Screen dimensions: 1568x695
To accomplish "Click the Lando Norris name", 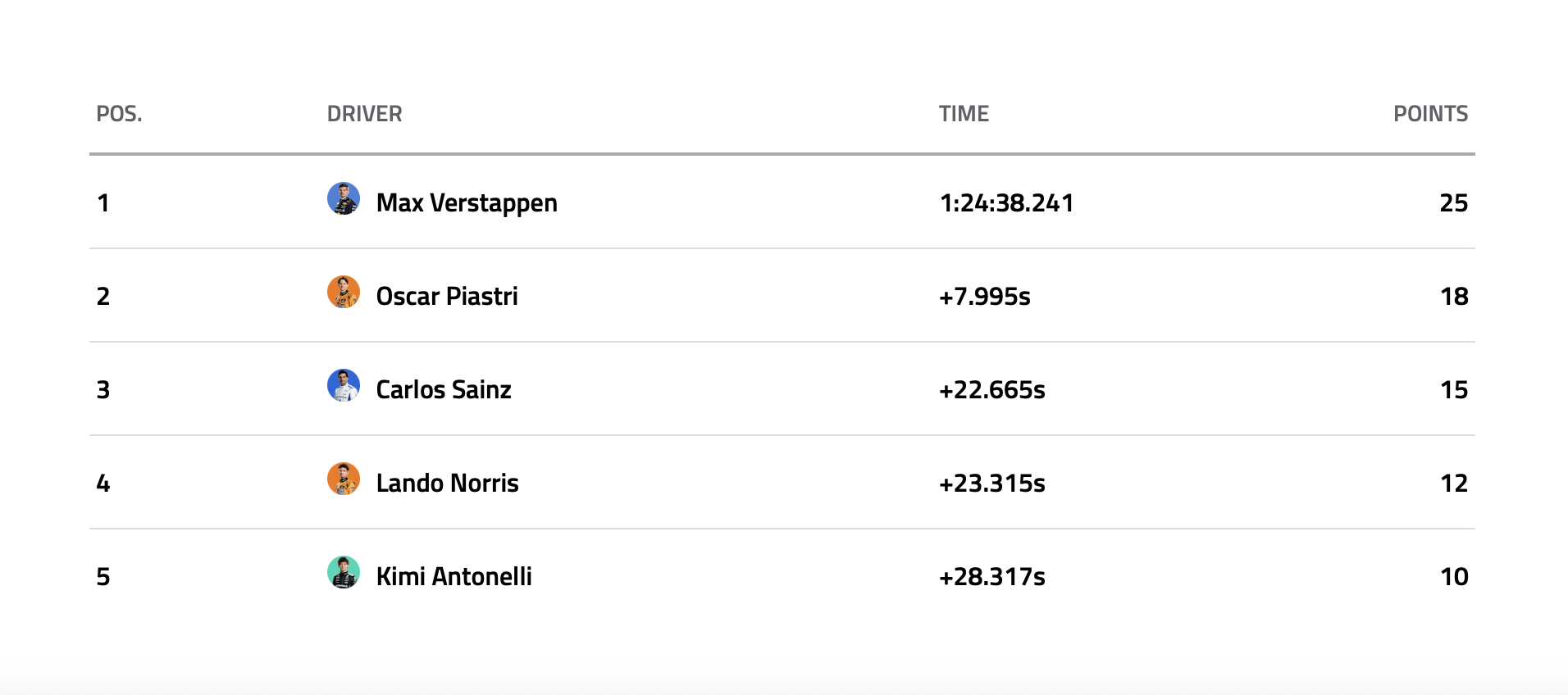I will click(447, 484).
